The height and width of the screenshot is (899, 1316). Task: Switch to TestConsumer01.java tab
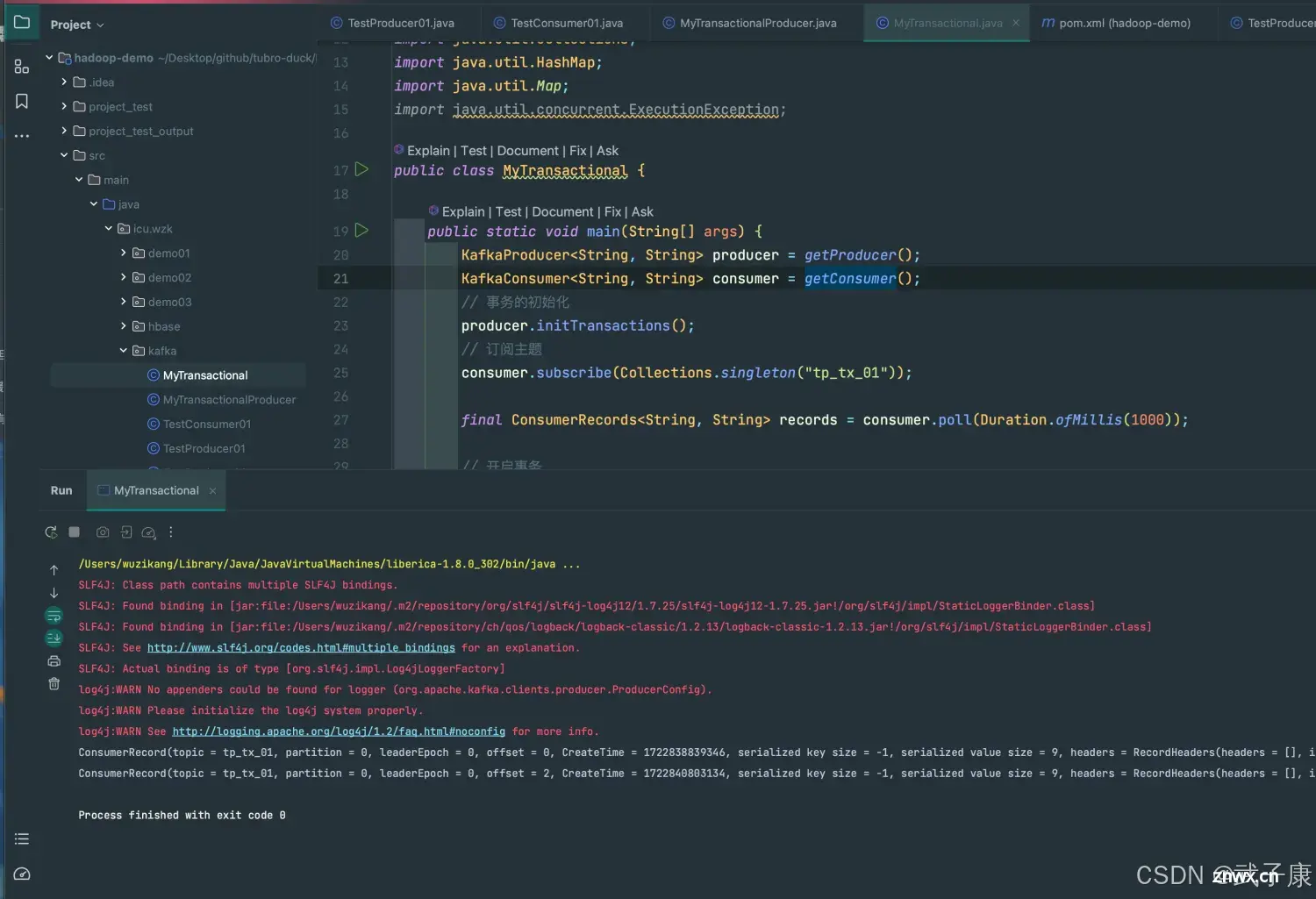point(558,23)
